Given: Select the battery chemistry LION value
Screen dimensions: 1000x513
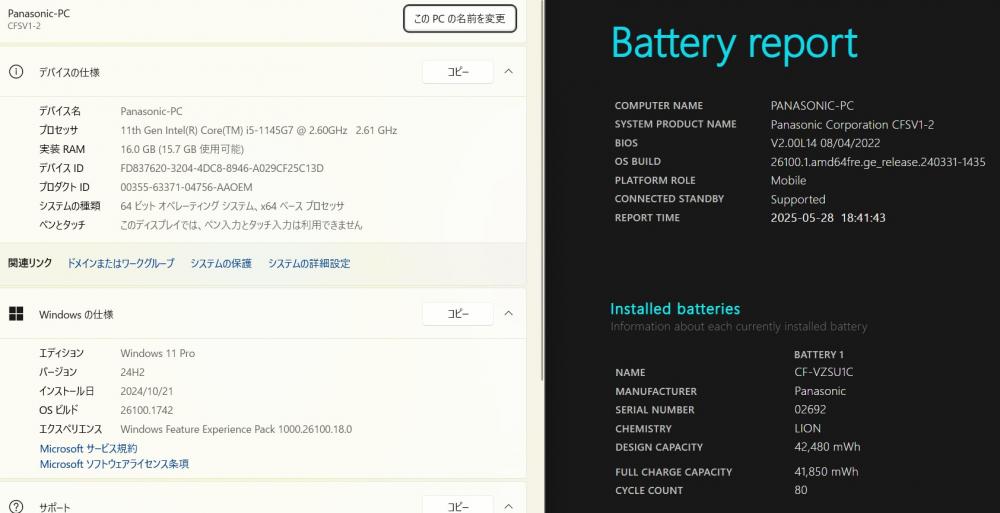Looking at the screenshot, I should tap(807, 428).
